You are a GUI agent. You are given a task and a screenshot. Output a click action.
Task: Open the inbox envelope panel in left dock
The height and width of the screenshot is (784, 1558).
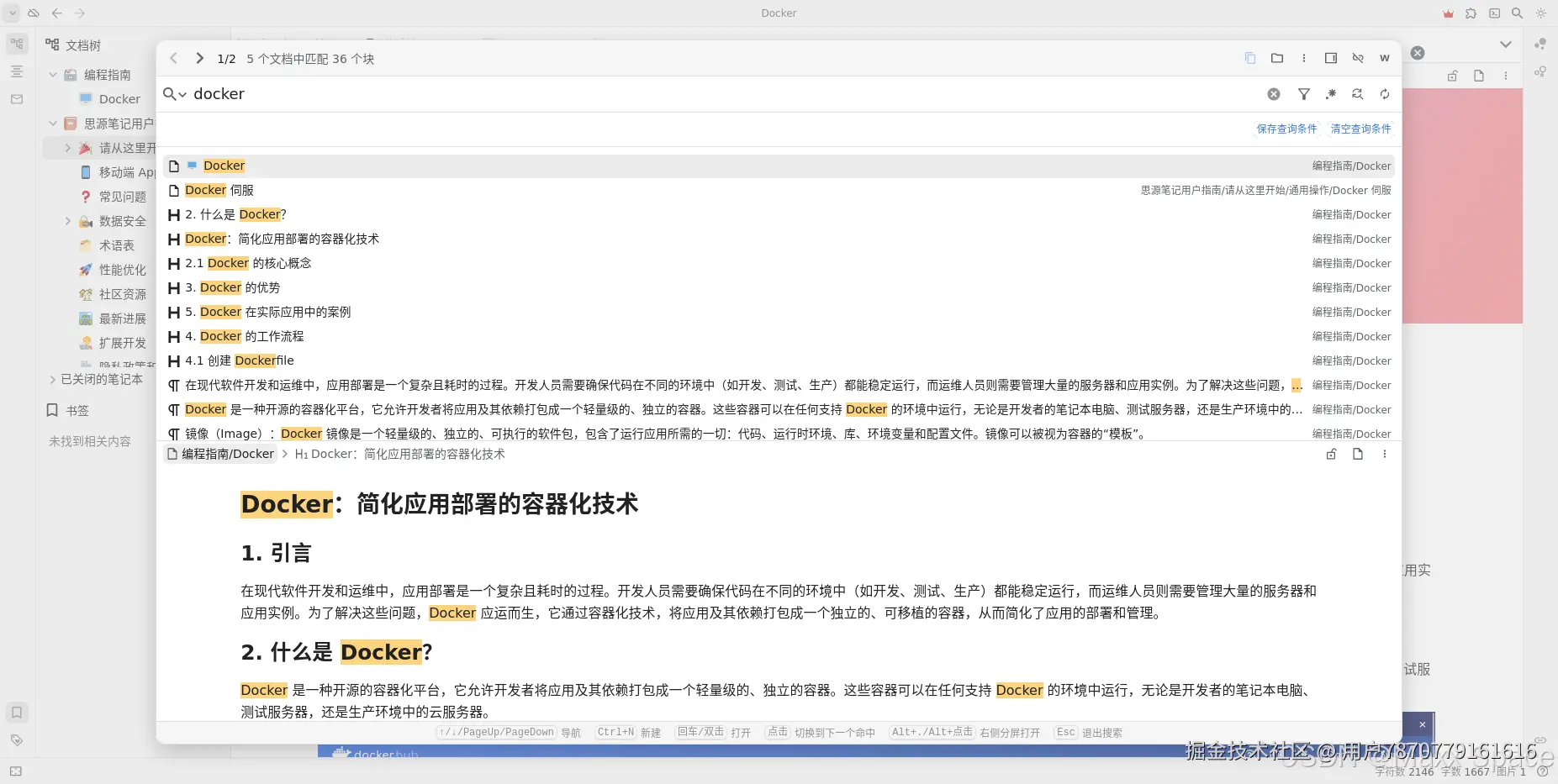(17, 99)
